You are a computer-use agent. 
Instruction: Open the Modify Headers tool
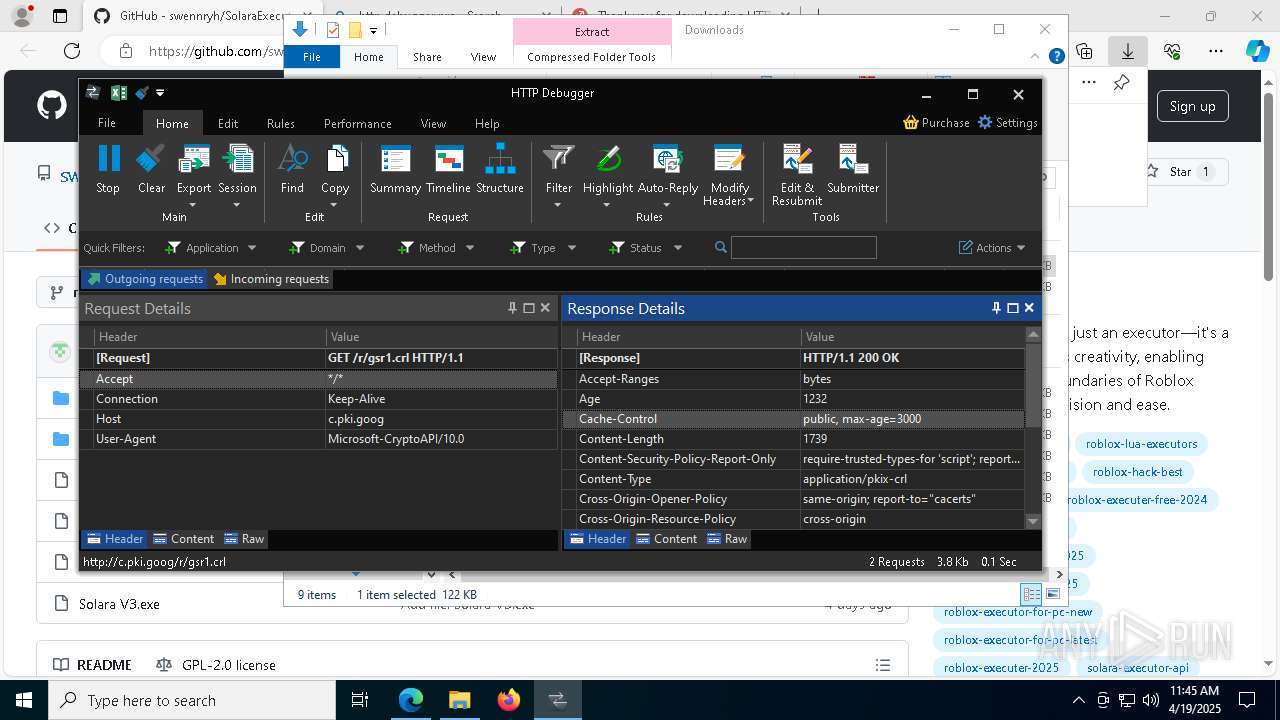729,174
